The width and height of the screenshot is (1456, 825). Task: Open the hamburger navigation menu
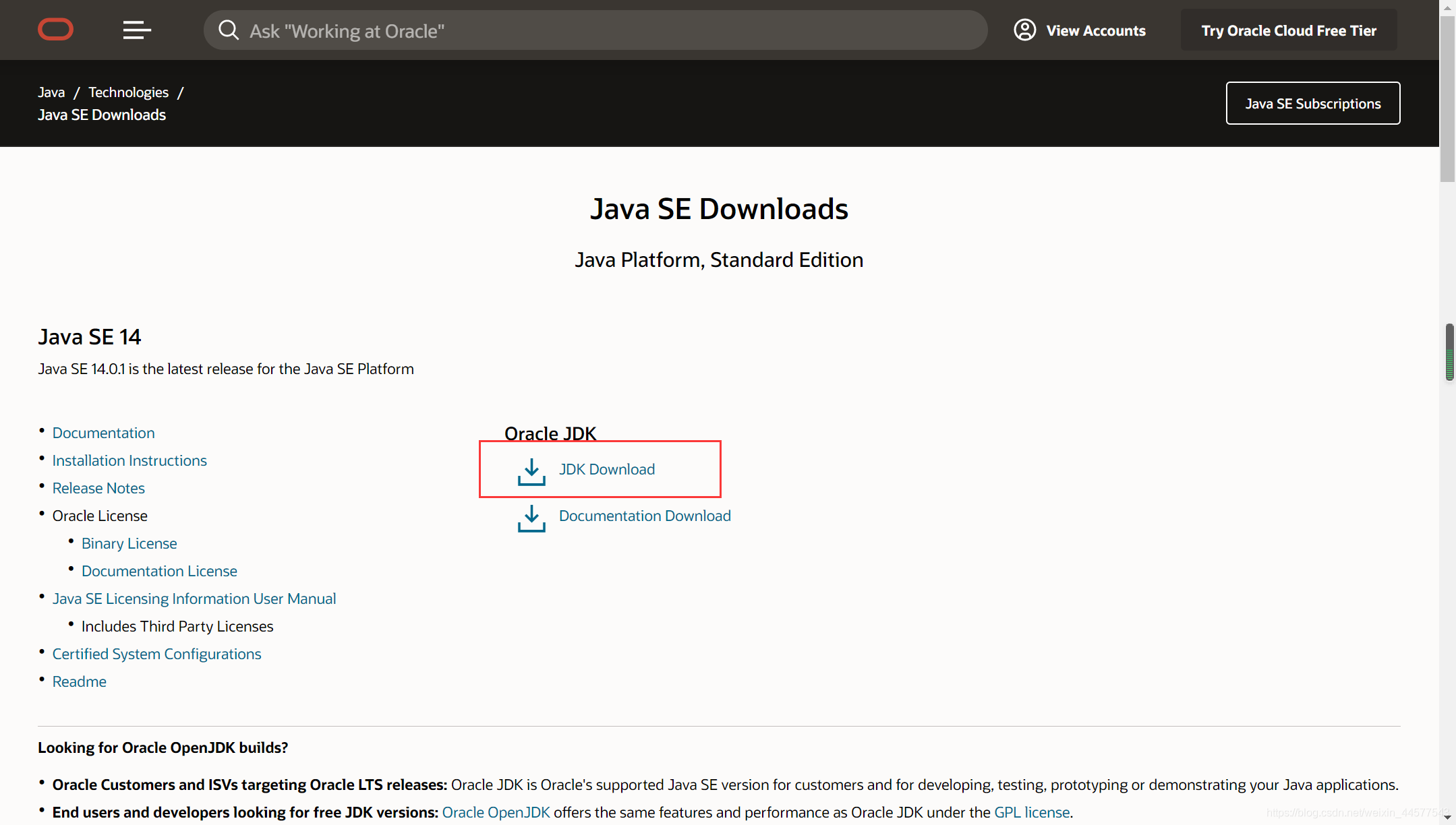(x=137, y=30)
